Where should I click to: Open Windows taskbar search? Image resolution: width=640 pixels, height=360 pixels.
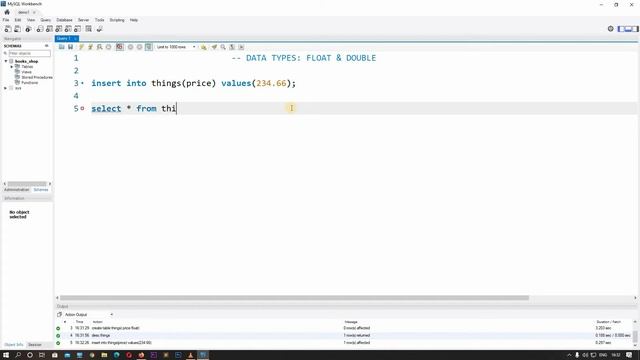tap(18, 355)
